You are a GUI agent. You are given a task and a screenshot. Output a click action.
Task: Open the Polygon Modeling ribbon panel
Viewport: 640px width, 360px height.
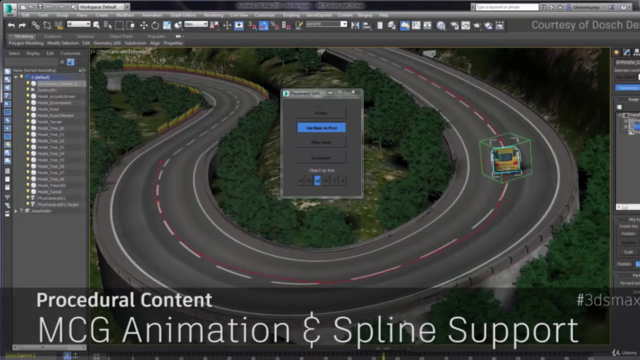pyautogui.click(x=26, y=43)
